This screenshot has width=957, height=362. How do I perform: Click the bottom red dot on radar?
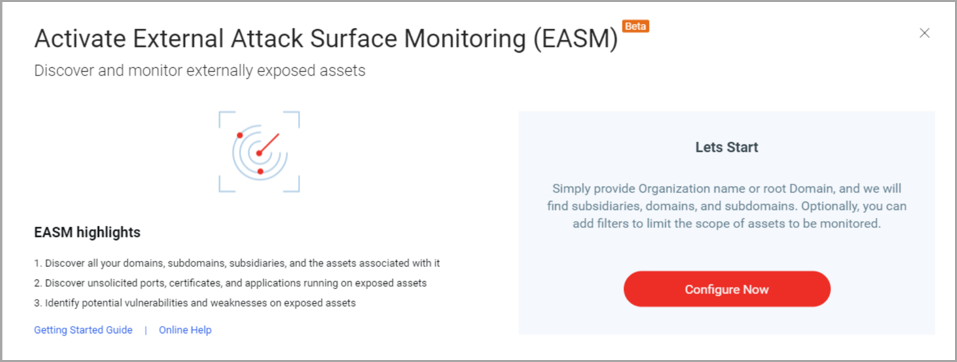(x=261, y=172)
